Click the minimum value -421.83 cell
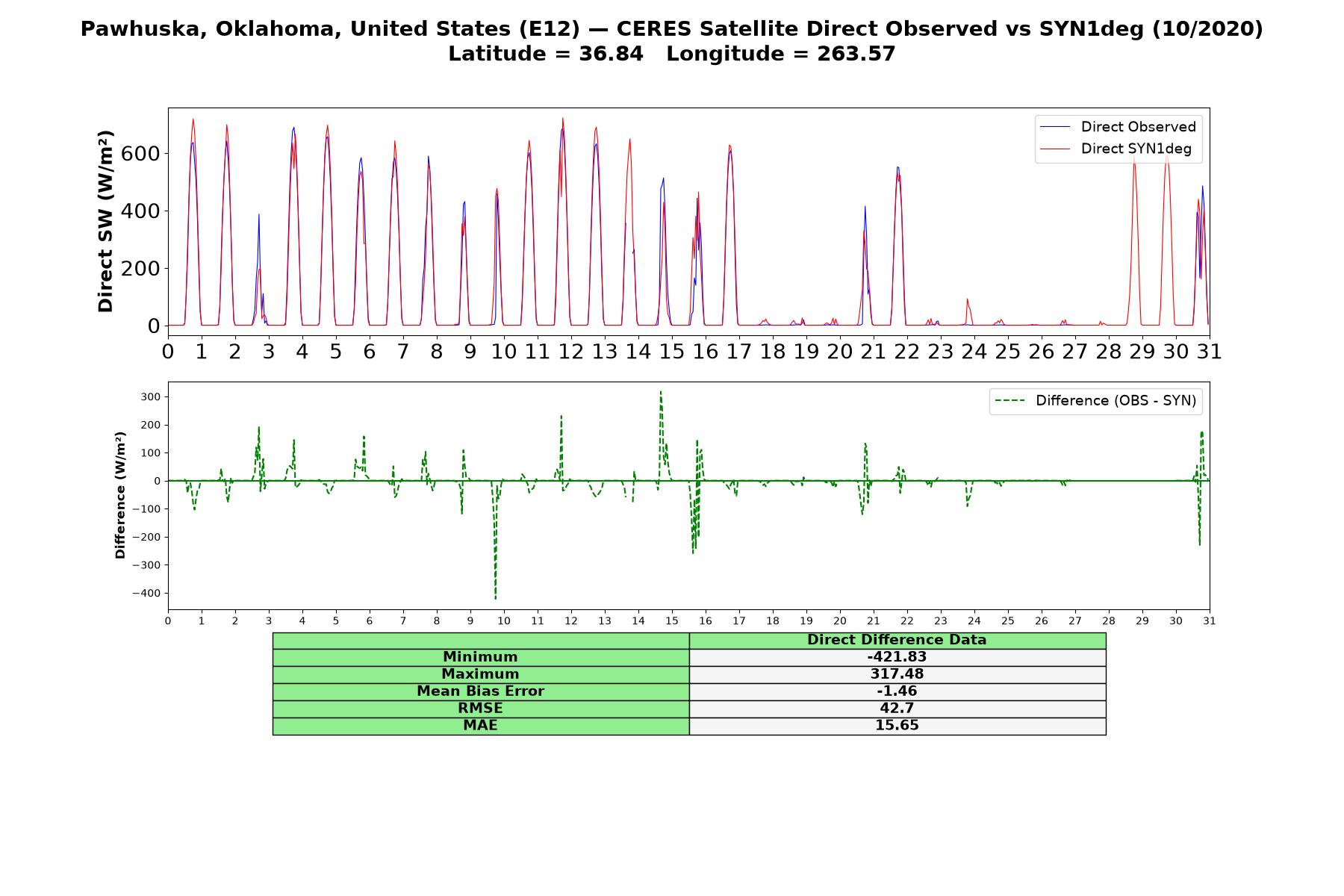Viewport: 1344px width, 896px height. coord(897,657)
